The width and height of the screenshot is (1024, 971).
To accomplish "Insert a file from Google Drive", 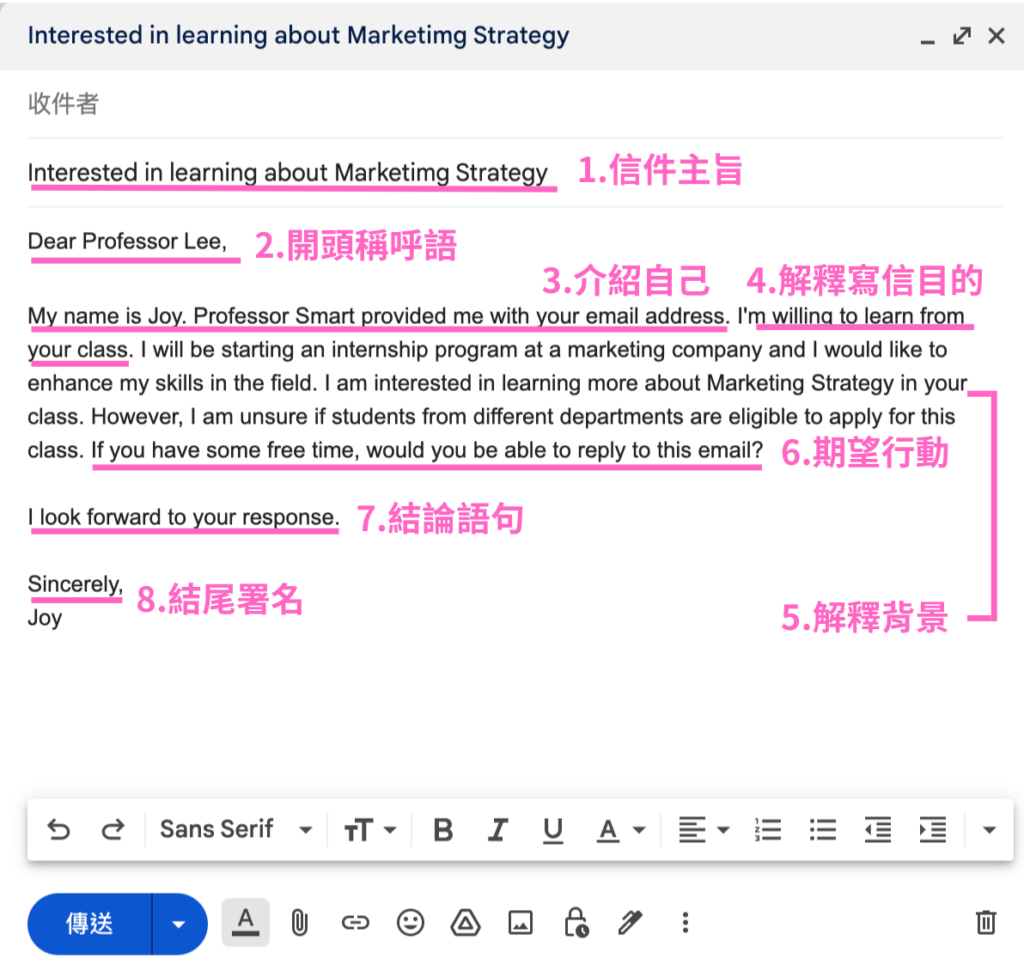I will 465,922.
